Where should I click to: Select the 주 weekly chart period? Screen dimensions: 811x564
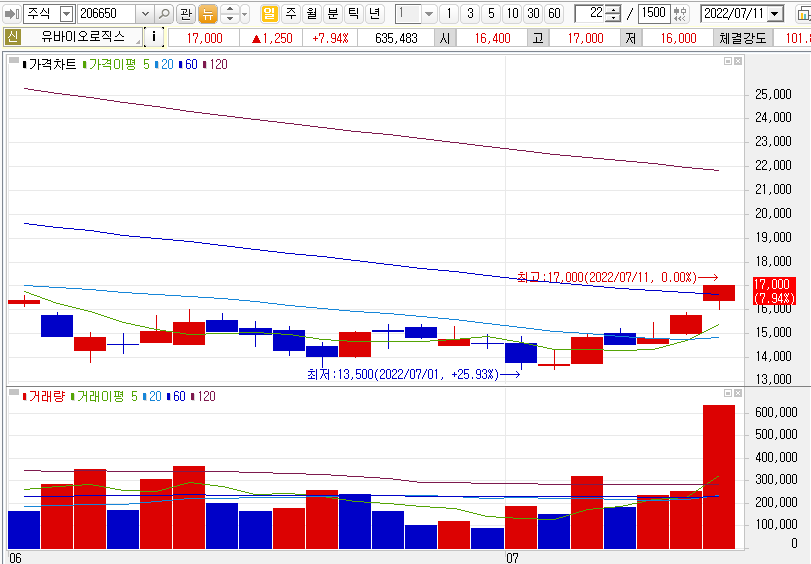291,14
